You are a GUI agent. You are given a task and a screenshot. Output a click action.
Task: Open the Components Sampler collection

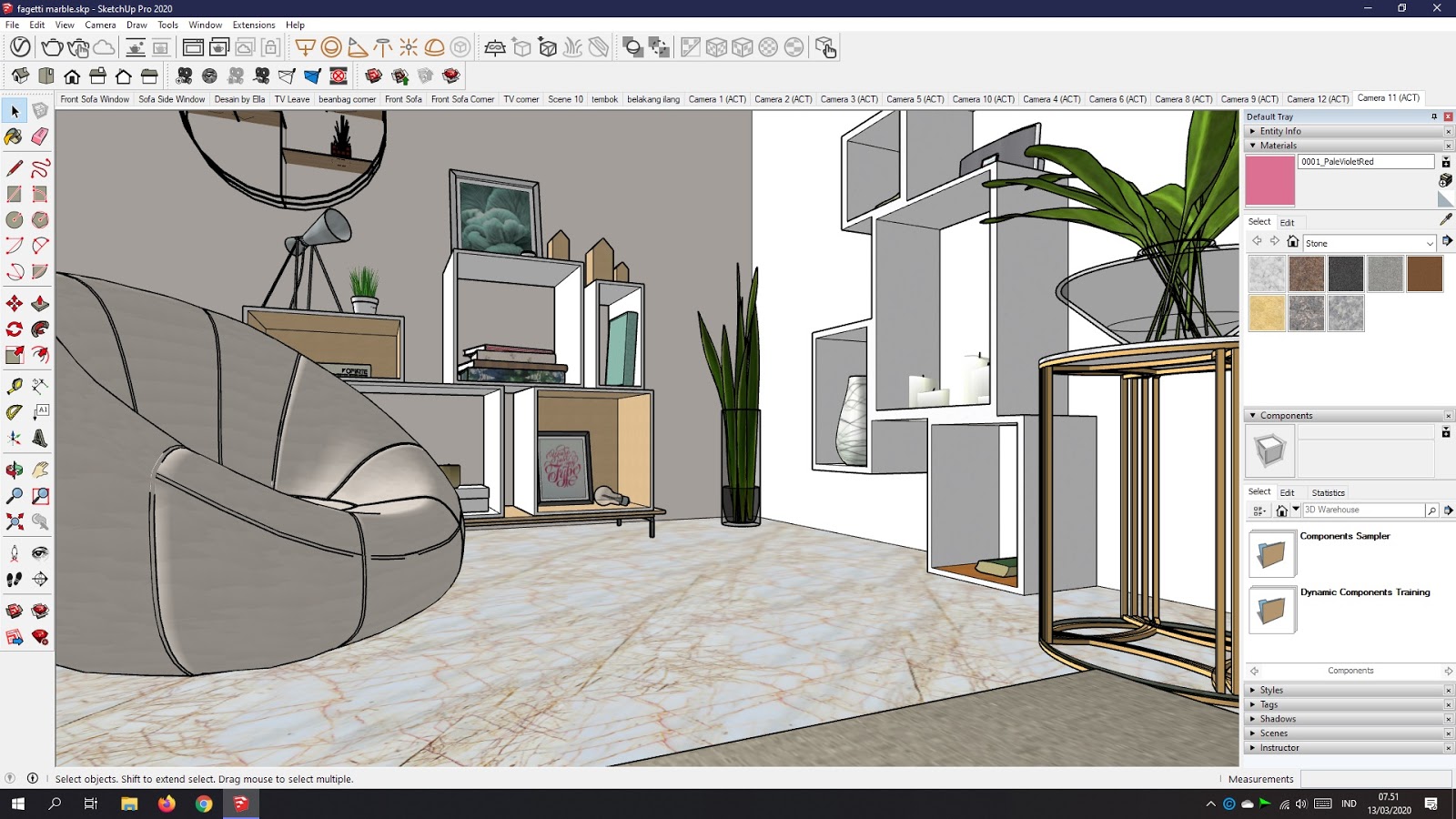[1271, 553]
